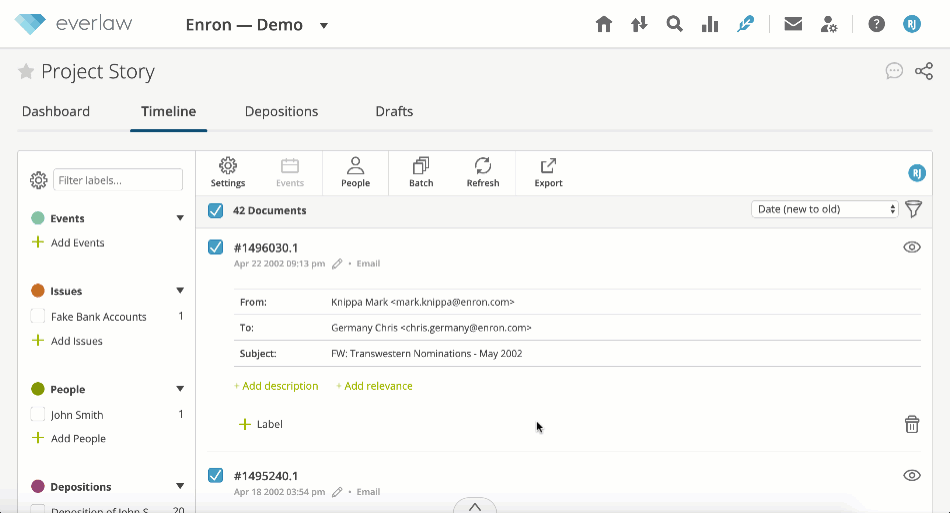Viewport: 950px width, 513px height.
Task: Open the search magnifier icon
Action: [x=674, y=24]
